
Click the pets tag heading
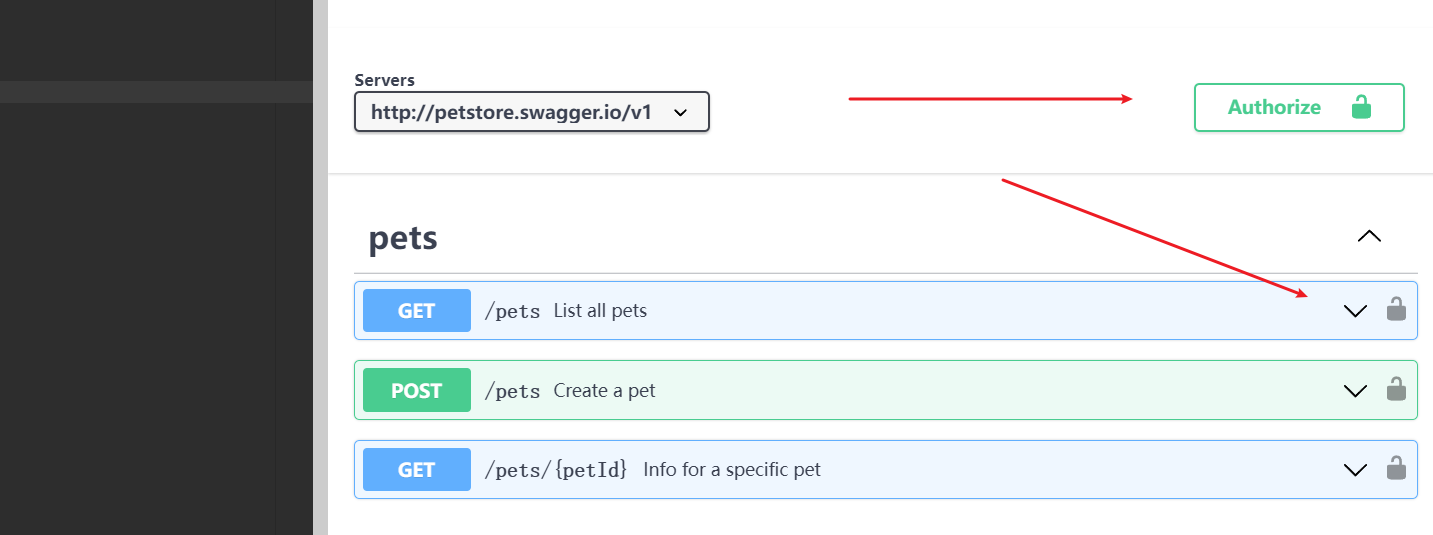point(403,238)
